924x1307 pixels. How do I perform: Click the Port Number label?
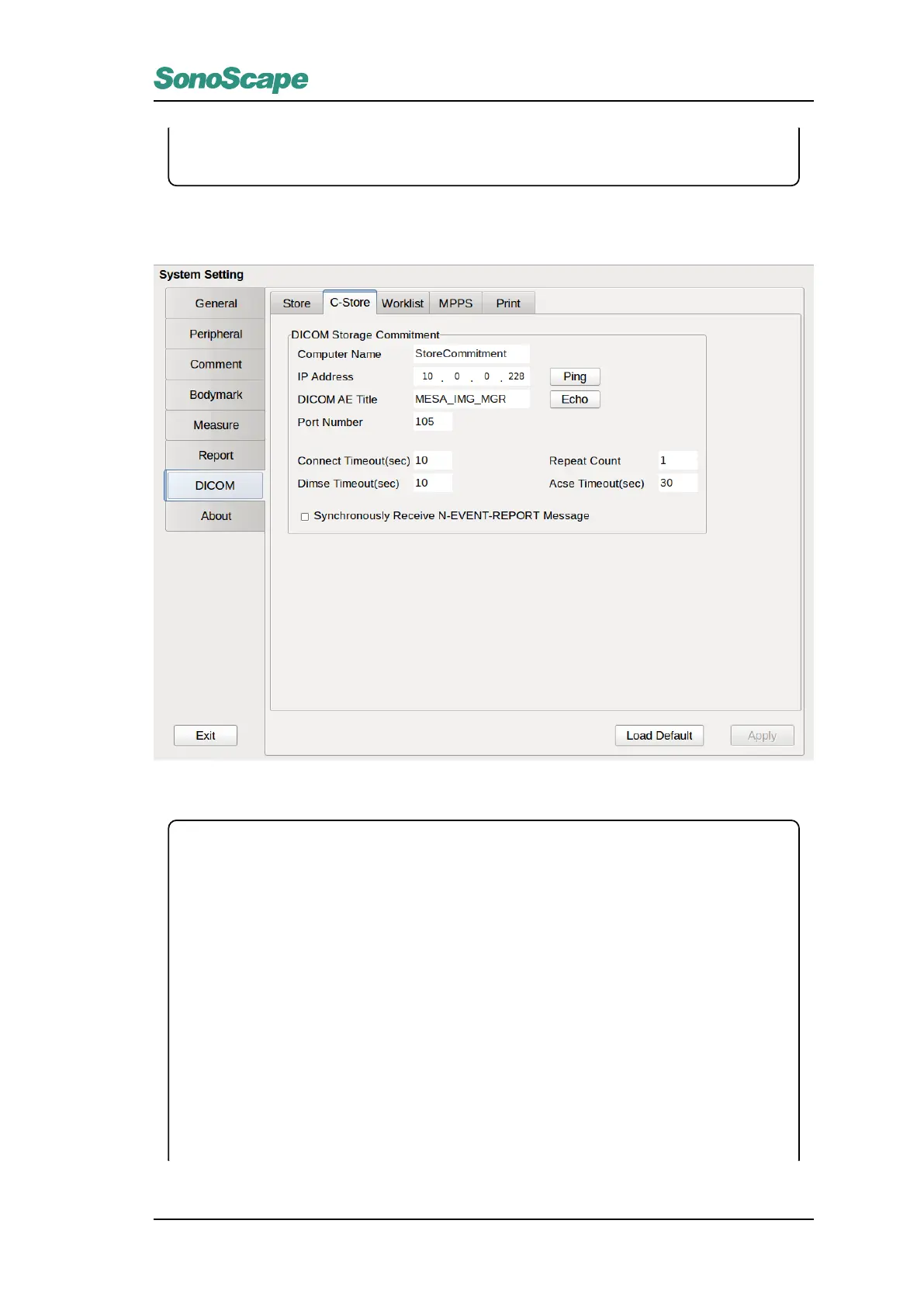coord(330,422)
